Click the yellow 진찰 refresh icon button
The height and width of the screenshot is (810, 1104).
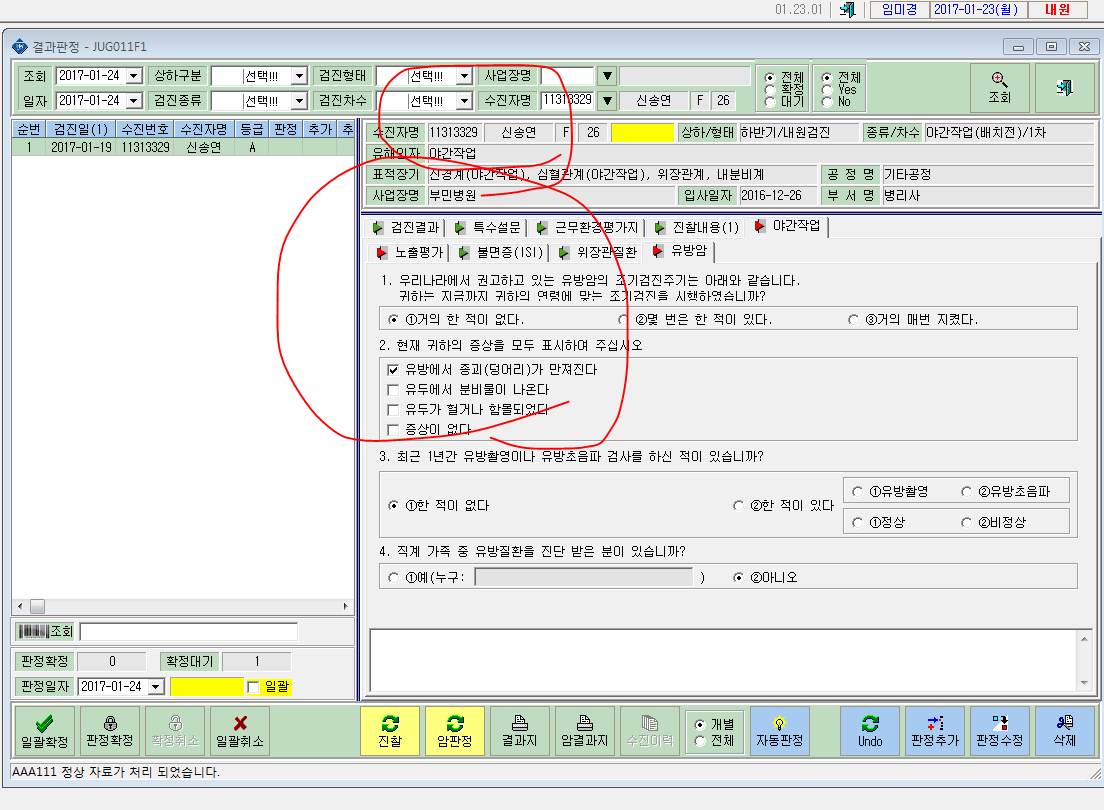pos(389,732)
